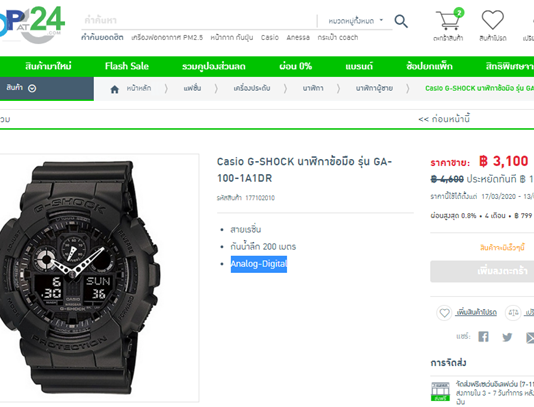Viewport: 534px width, 407px height.
Task: Click the add to cart button
Action: (482, 271)
